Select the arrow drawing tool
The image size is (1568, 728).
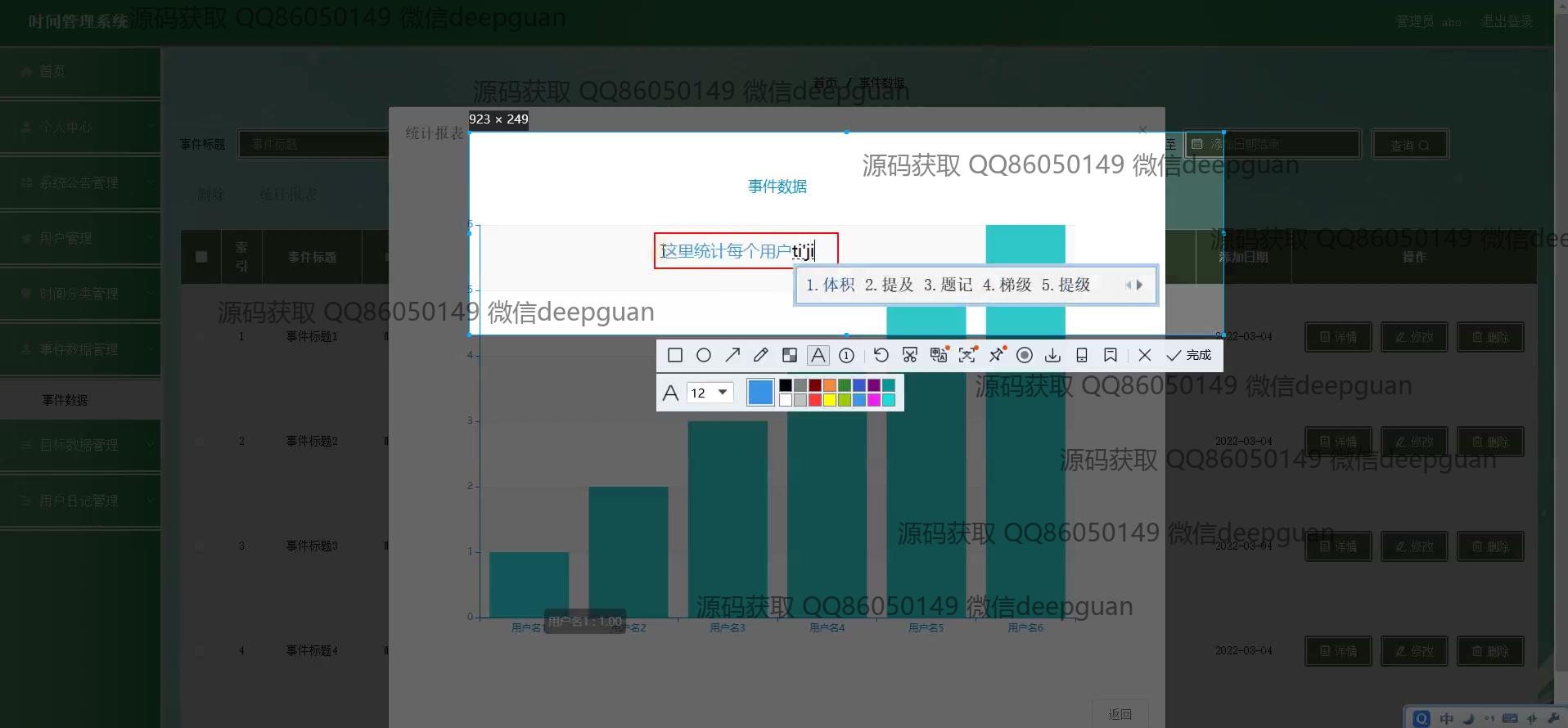click(x=732, y=355)
